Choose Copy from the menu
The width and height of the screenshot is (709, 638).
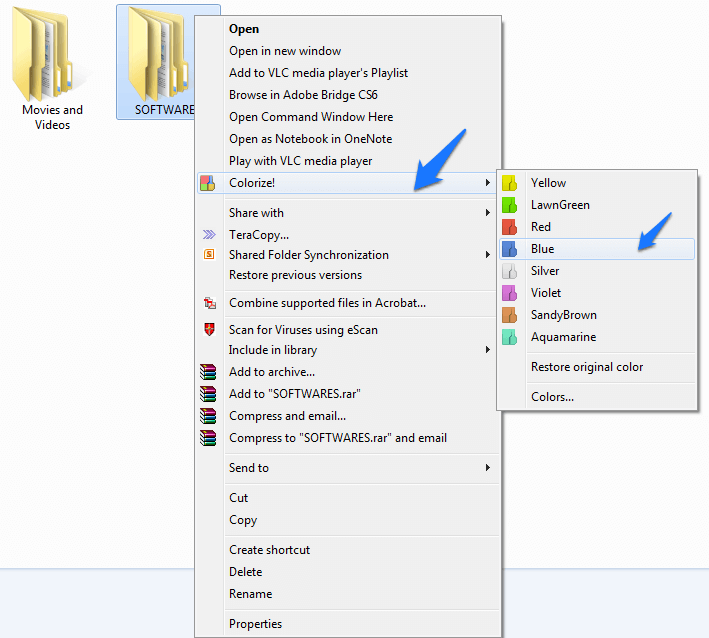pyautogui.click(x=348, y=520)
